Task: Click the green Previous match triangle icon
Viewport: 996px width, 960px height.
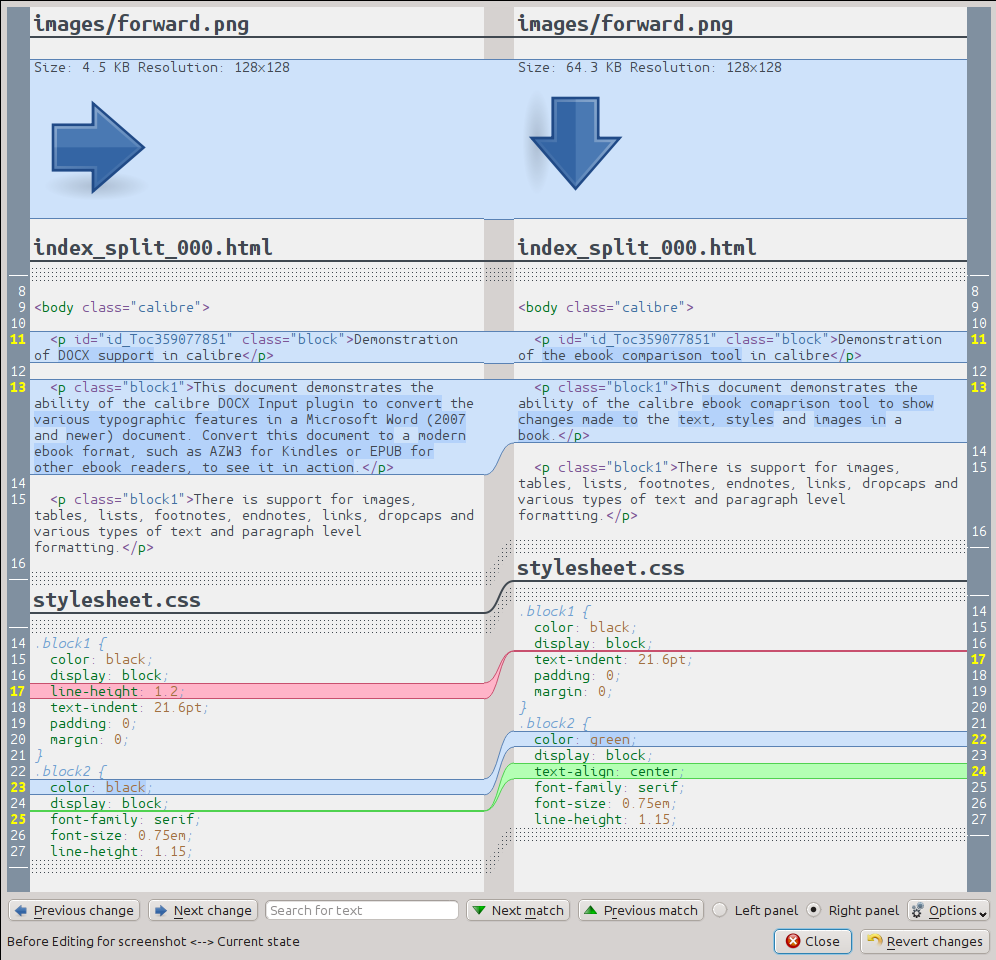Action: point(591,911)
